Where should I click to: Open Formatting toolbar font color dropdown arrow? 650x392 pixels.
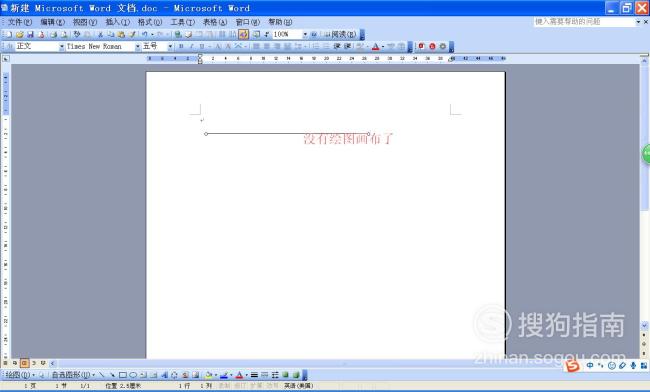382,46
